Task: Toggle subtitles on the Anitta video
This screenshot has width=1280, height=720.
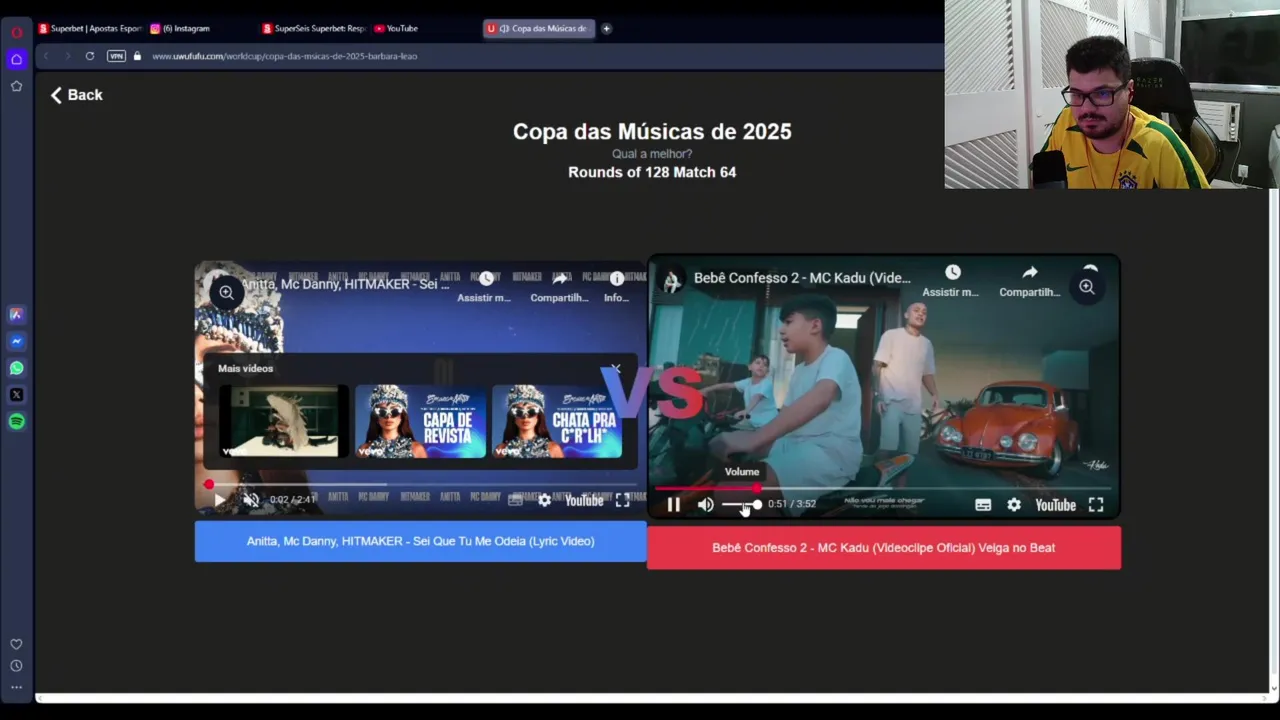Action: (515, 500)
